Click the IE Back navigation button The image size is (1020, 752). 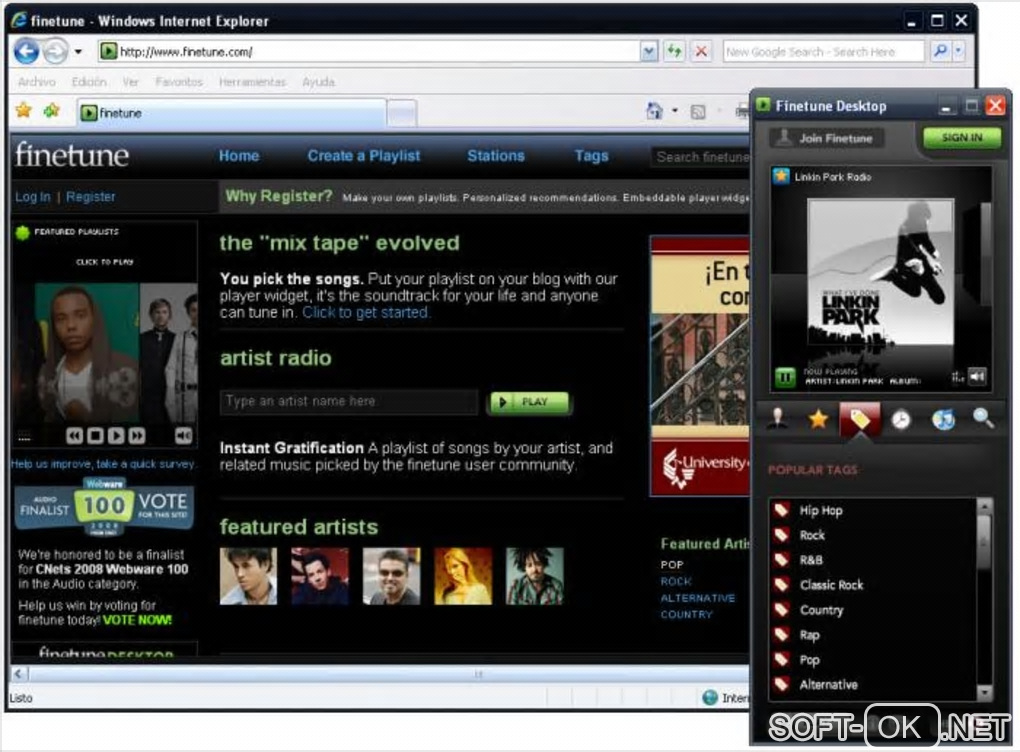[x=27, y=51]
